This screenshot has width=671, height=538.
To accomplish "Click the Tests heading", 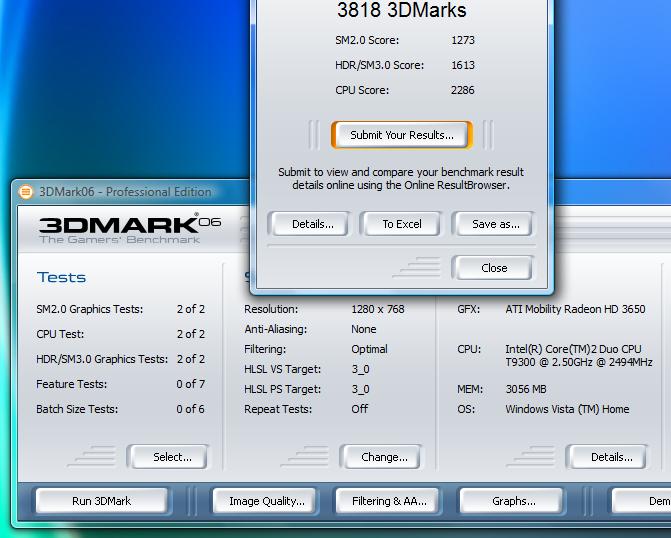I will 61,277.
